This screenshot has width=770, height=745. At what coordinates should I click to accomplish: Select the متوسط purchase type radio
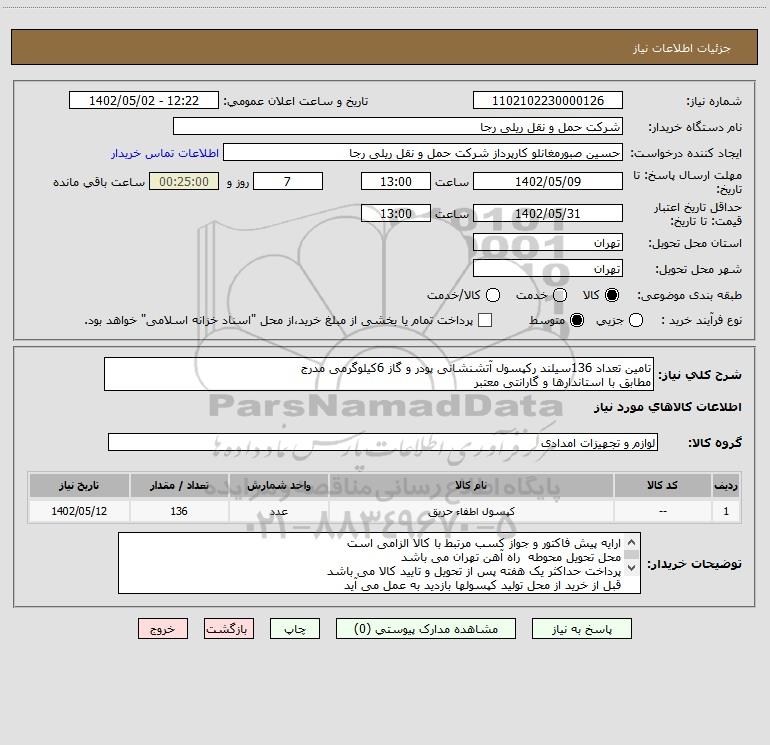point(577,320)
